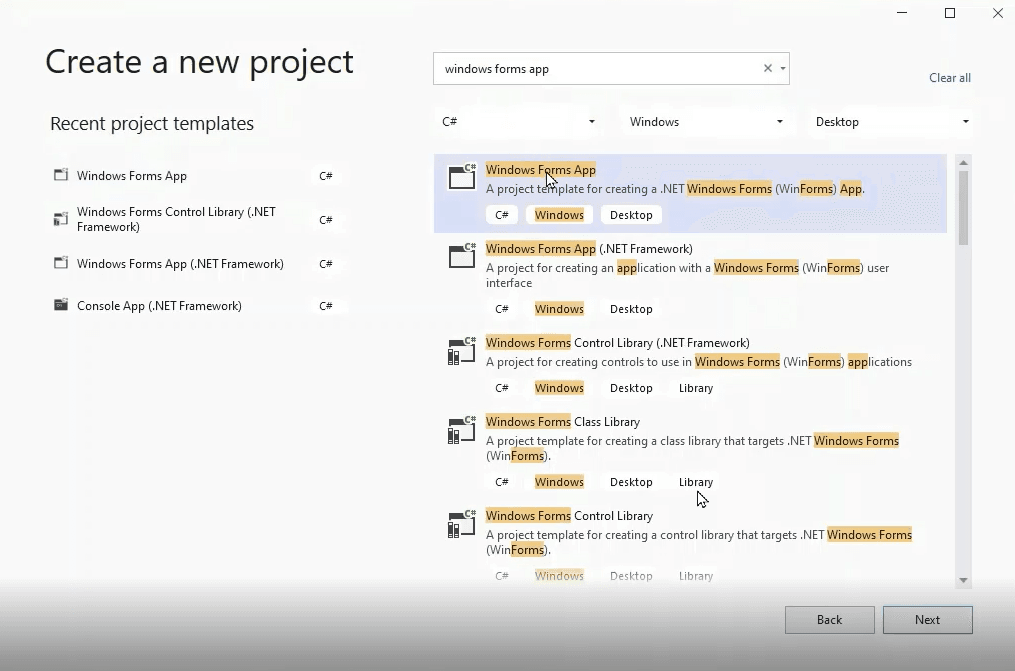Click the Clear all link
Image resolution: width=1015 pixels, height=671 pixels.
(x=949, y=78)
